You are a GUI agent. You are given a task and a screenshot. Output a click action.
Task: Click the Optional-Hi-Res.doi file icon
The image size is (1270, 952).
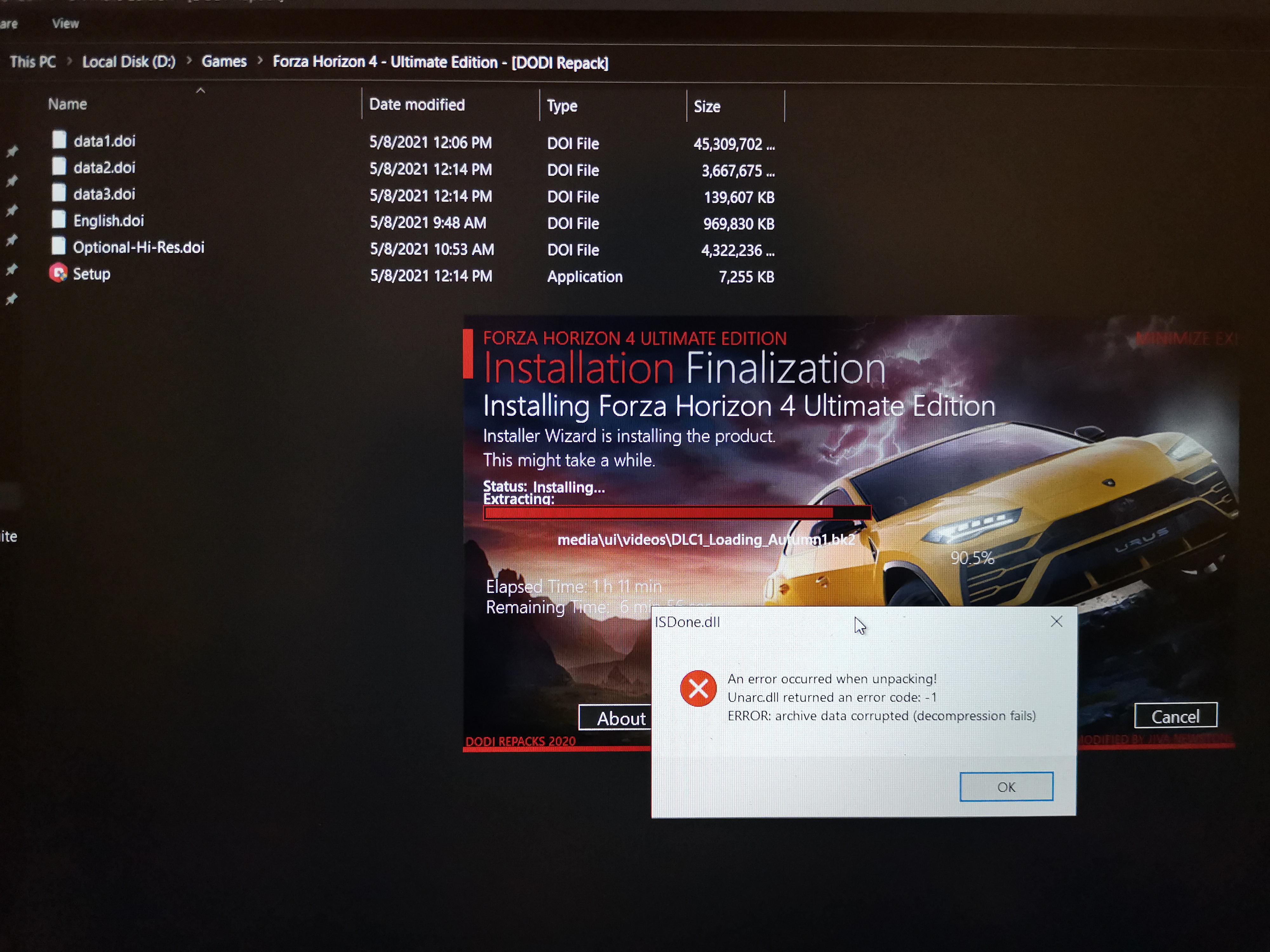58,246
